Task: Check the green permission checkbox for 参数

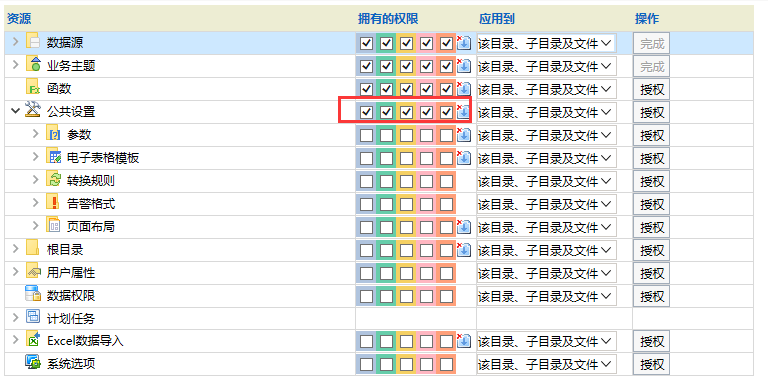Action: 386,135
